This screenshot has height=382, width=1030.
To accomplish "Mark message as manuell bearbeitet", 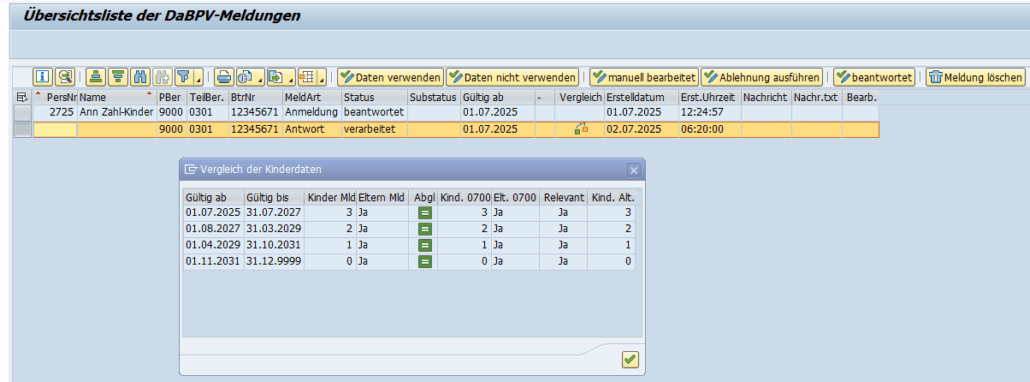I will click(644, 77).
